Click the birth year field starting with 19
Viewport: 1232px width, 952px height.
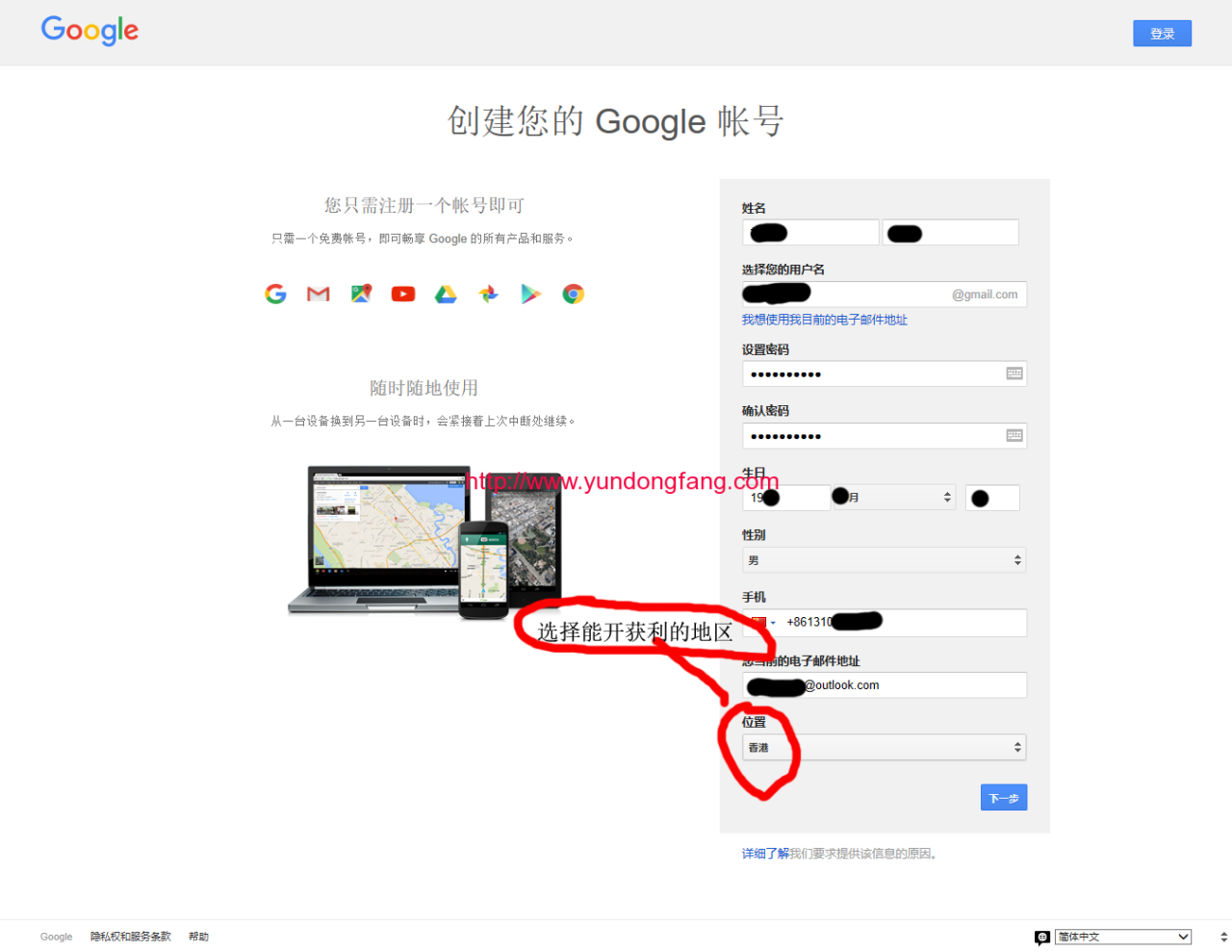click(x=786, y=498)
